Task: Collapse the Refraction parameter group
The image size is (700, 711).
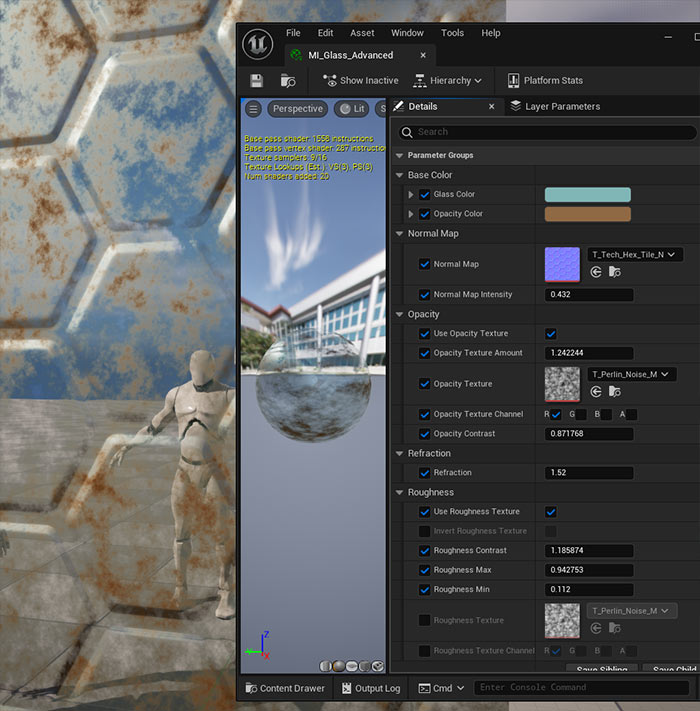Action: pyautogui.click(x=400, y=453)
